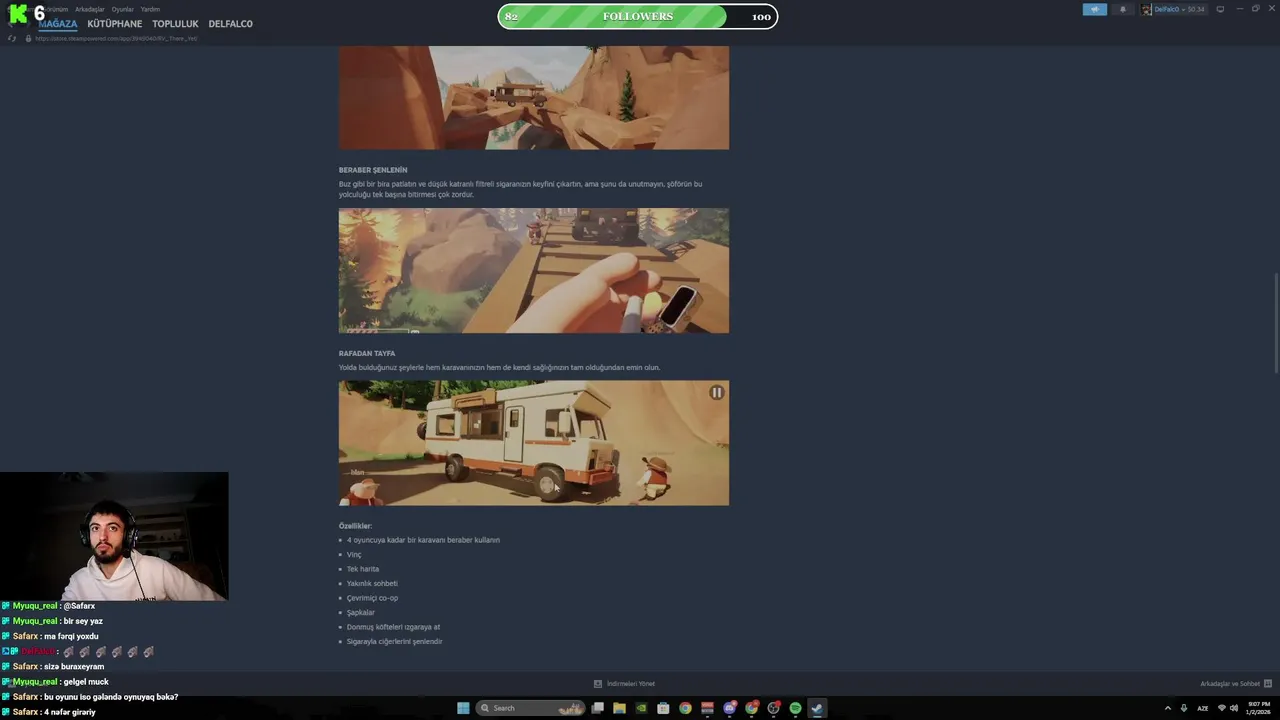Click the feature line 'Tek harita'
1280x720 pixels.
(x=363, y=569)
